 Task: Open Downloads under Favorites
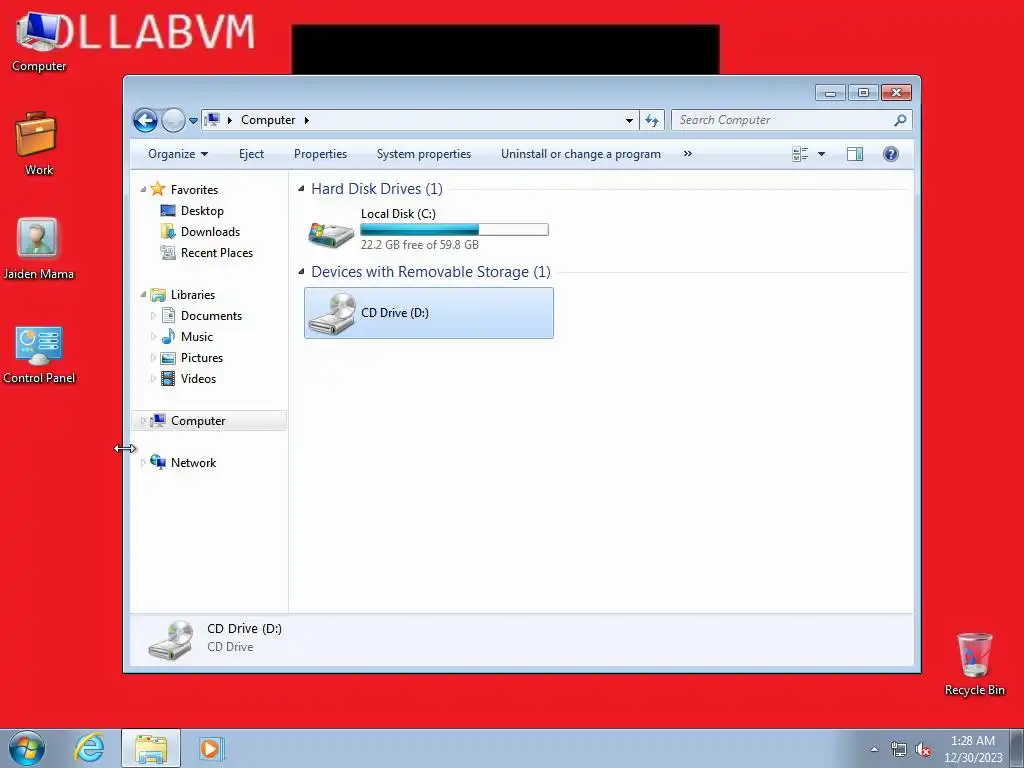pos(210,232)
